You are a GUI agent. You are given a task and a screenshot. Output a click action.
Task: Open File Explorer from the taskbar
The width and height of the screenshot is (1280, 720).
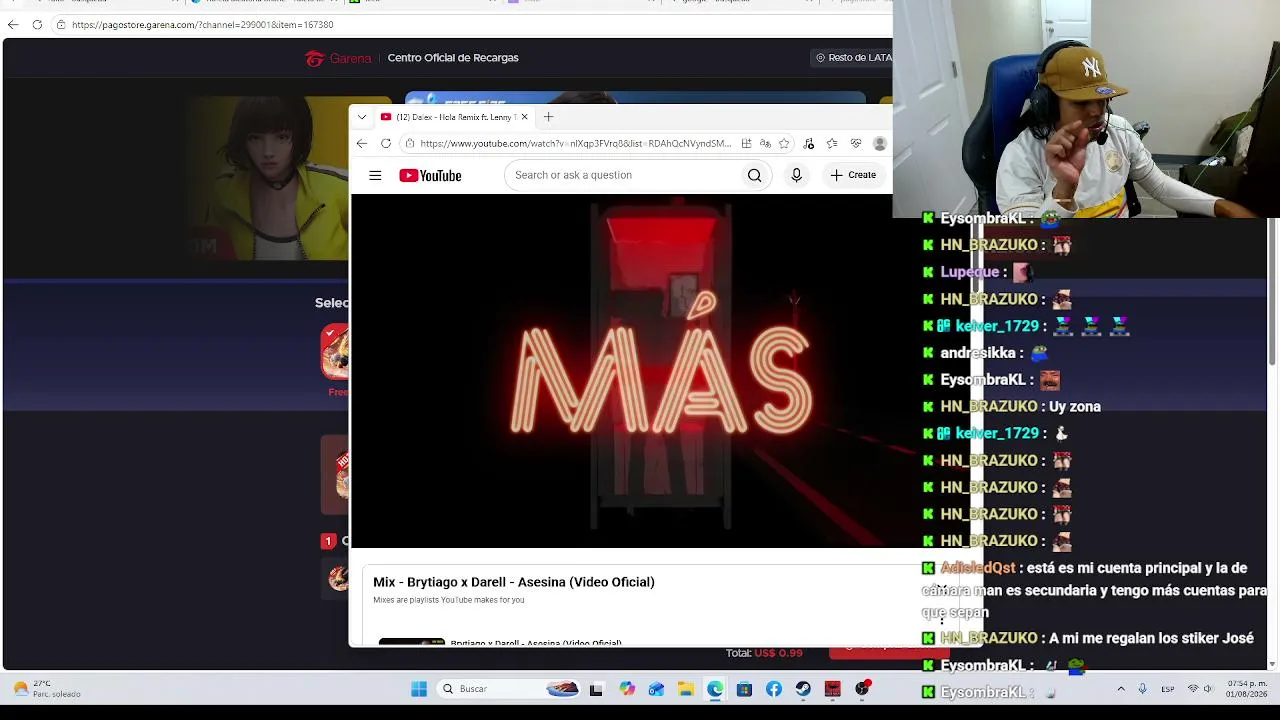coord(685,689)
